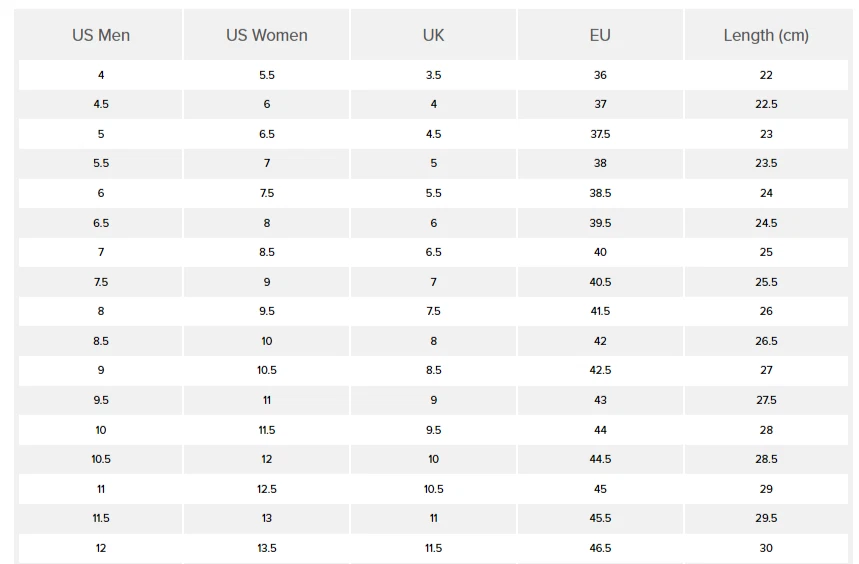Select the UK size 3.5 cell
The image size is (859, 564).
click(433, 75)
